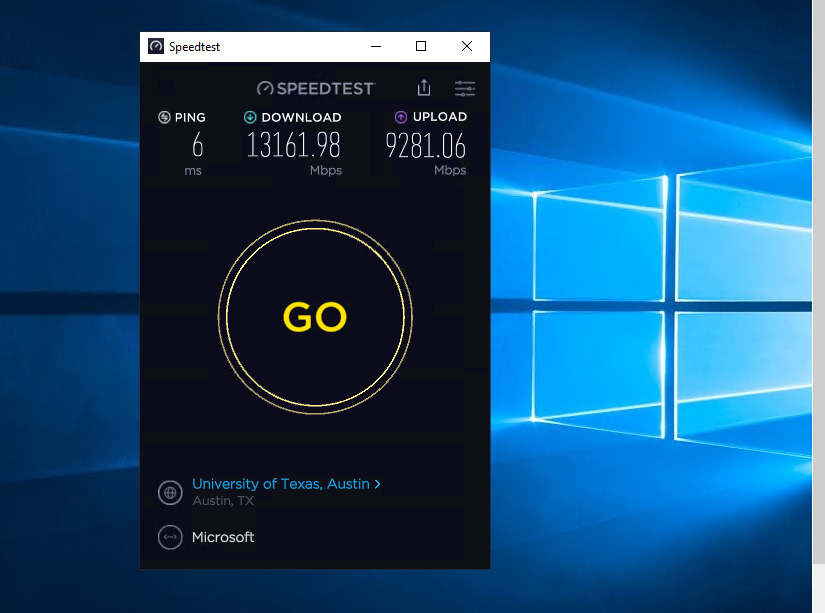Expand server selection with the chevron arrow

[x=377, y=484]
